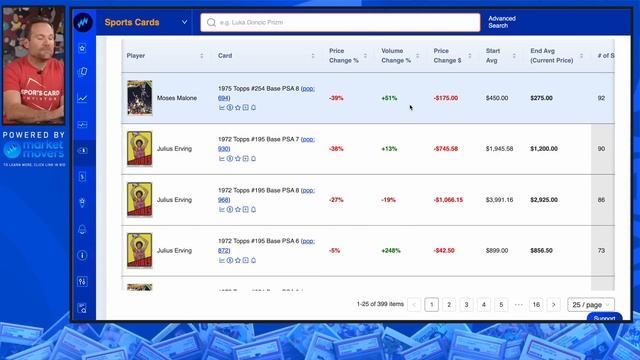Sort by End Avg (Current Price) column
Viewport: 640px width, 360px height.
(x=581, y=56)
